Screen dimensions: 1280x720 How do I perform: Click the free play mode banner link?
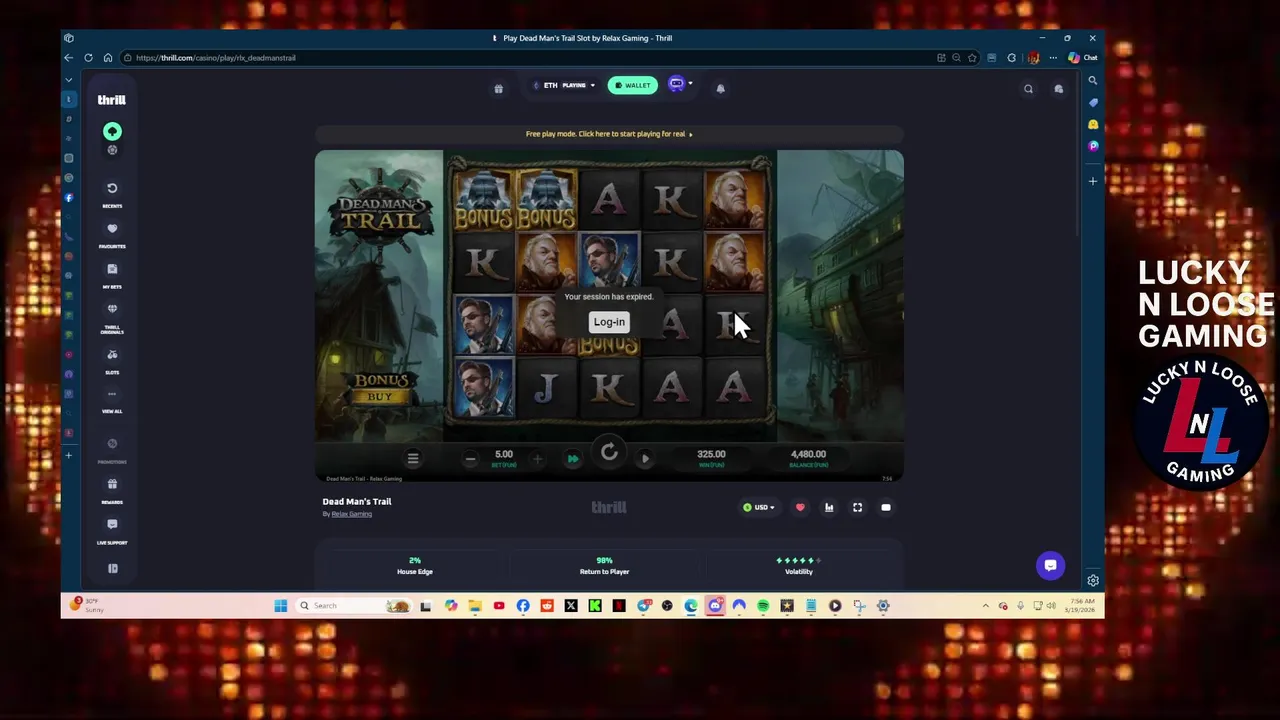coord(609,134)
